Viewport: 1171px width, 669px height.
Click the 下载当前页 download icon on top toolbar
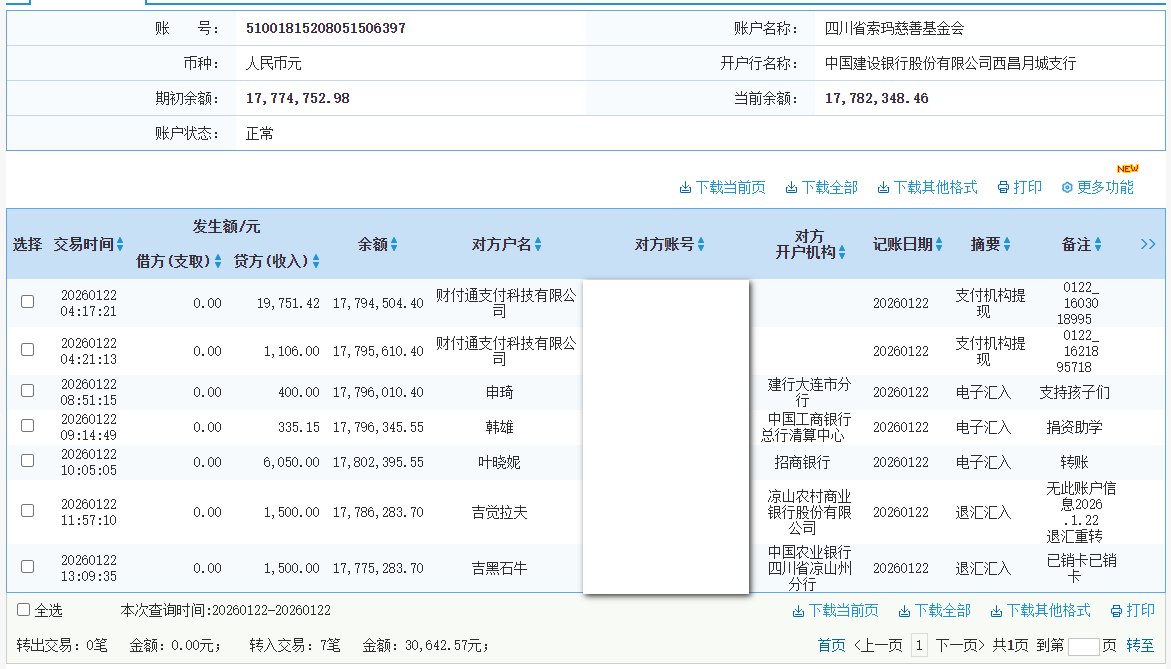(685, 186)
